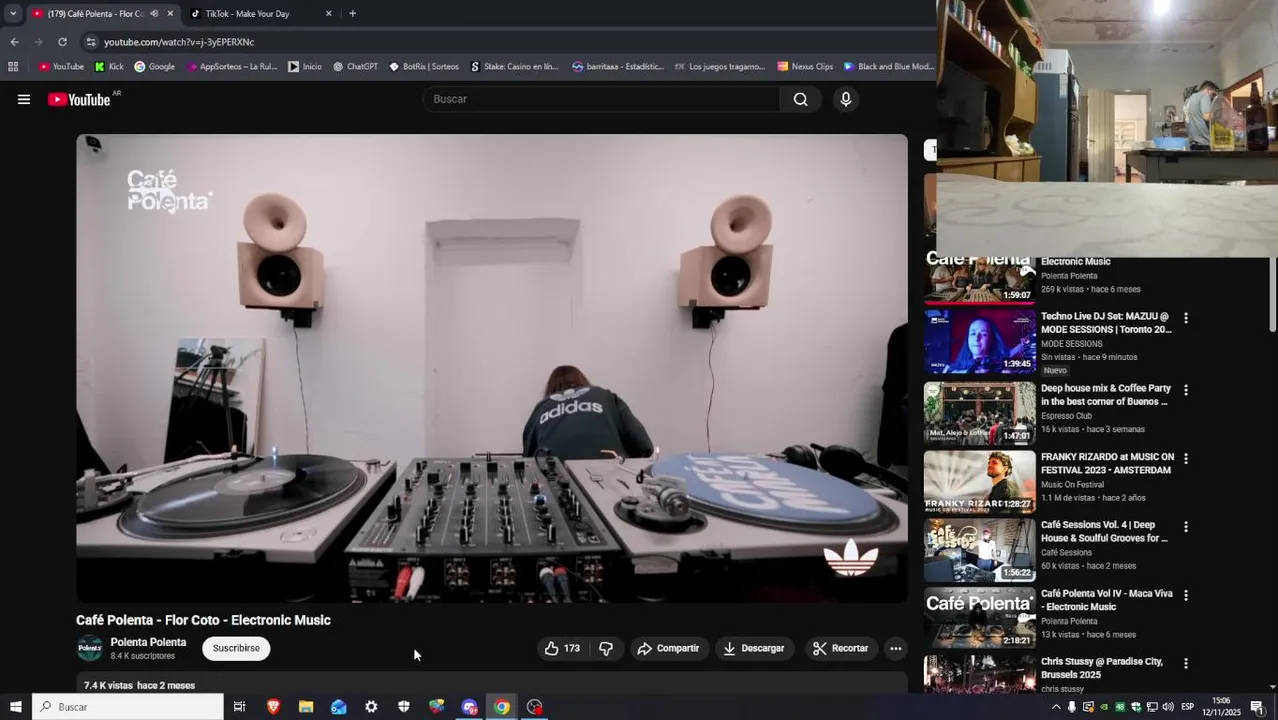Click the Recortar clip button

pos(840,648)
